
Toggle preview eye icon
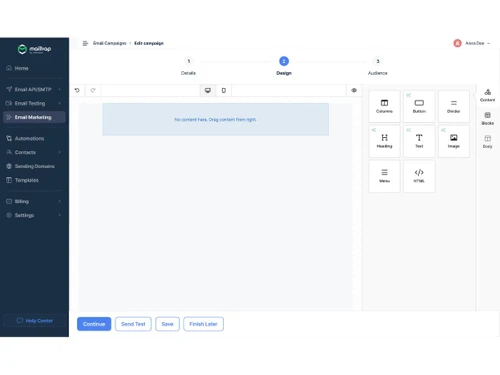[x=354, y=90]
